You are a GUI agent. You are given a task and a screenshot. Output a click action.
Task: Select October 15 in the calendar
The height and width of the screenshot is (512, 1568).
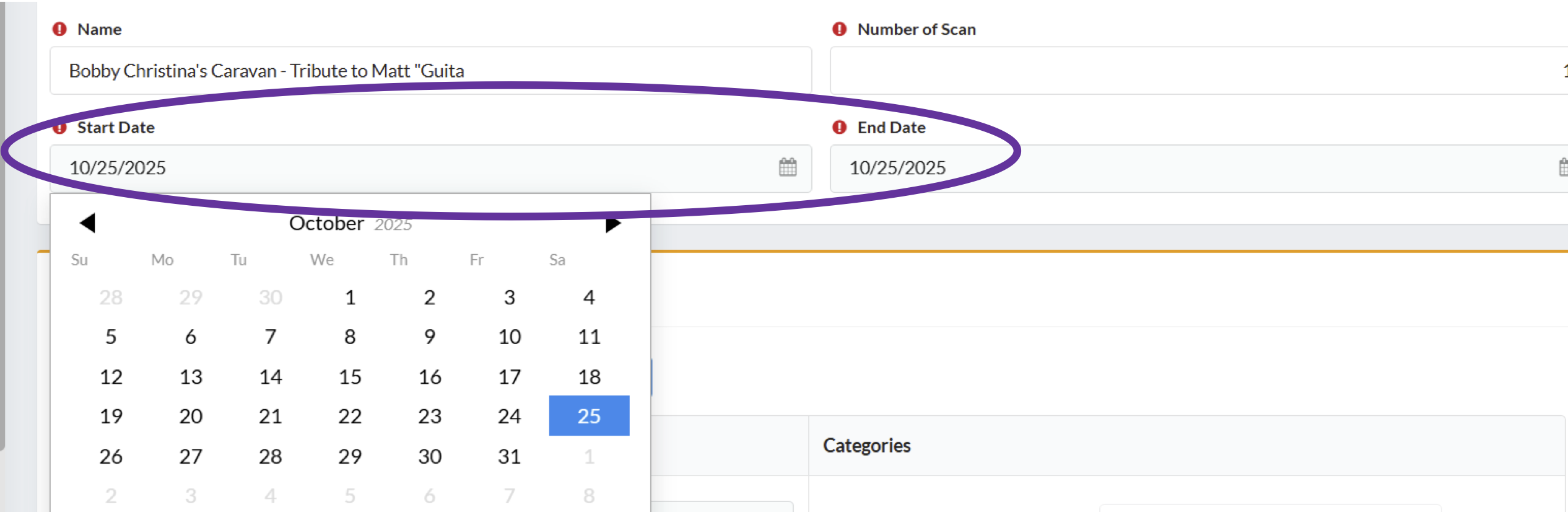pyautogui.click(x=350, y=377)
